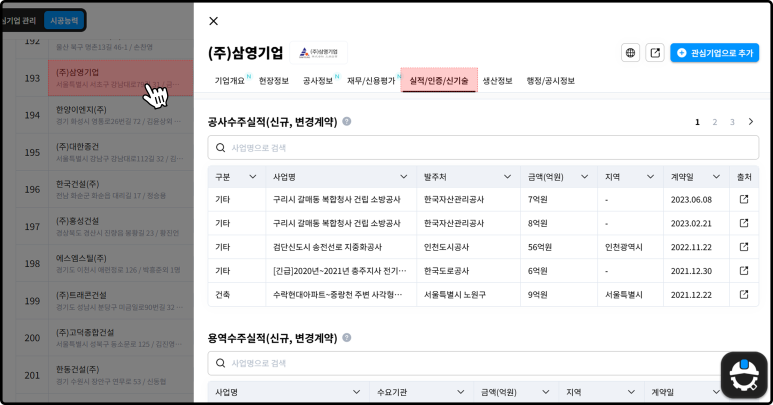This screenshot has width=773, height=405.
Task: Select 한양이엔지(주) in company list
Action: 120,115
